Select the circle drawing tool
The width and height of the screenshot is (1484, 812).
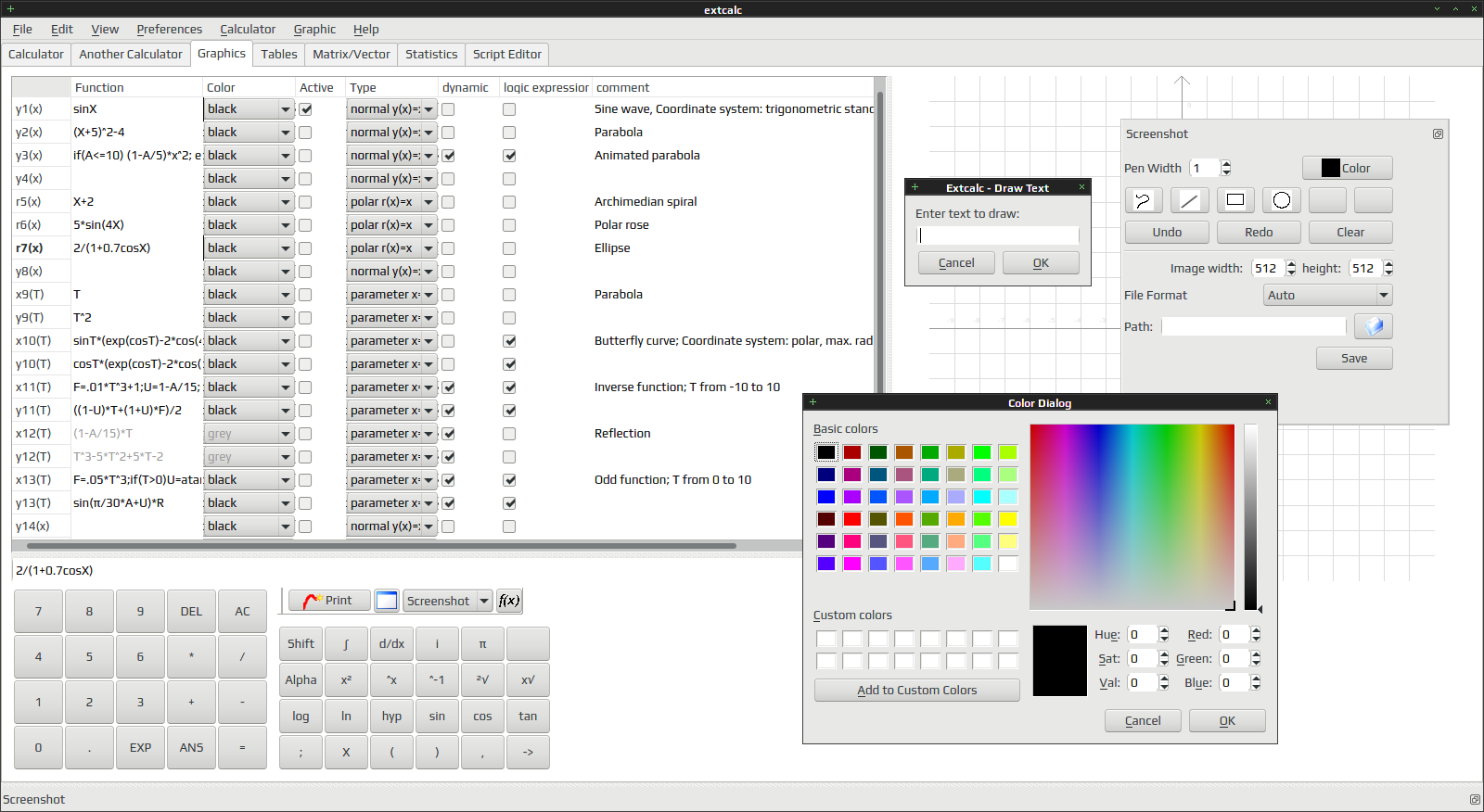(1282, 200)
